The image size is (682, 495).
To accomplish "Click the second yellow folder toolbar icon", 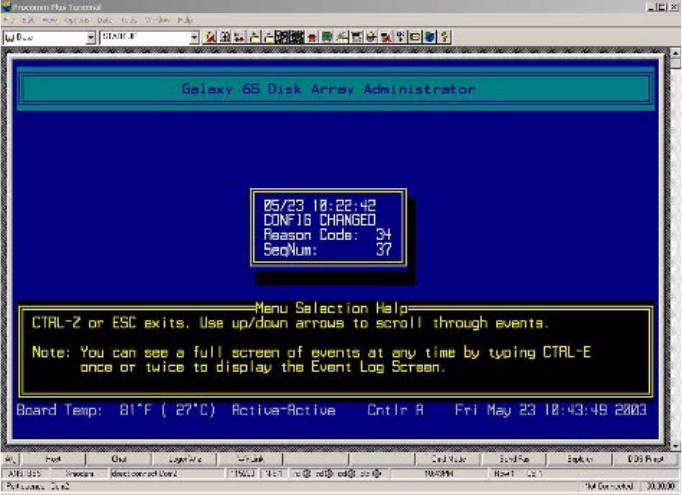I will pyautogui.click(x=269, y=37).
